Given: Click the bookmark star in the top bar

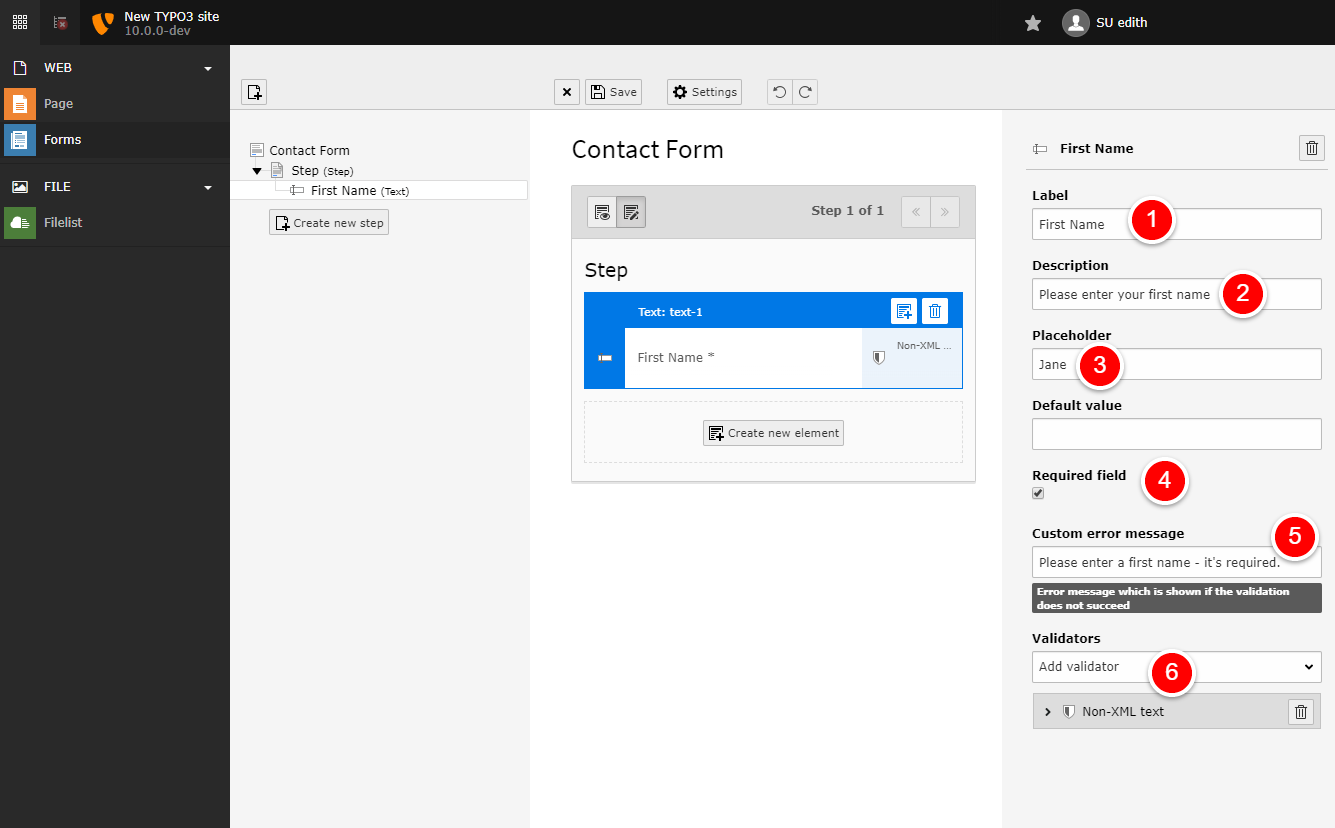Looking at the screenshot, I should coord(1032,21).
